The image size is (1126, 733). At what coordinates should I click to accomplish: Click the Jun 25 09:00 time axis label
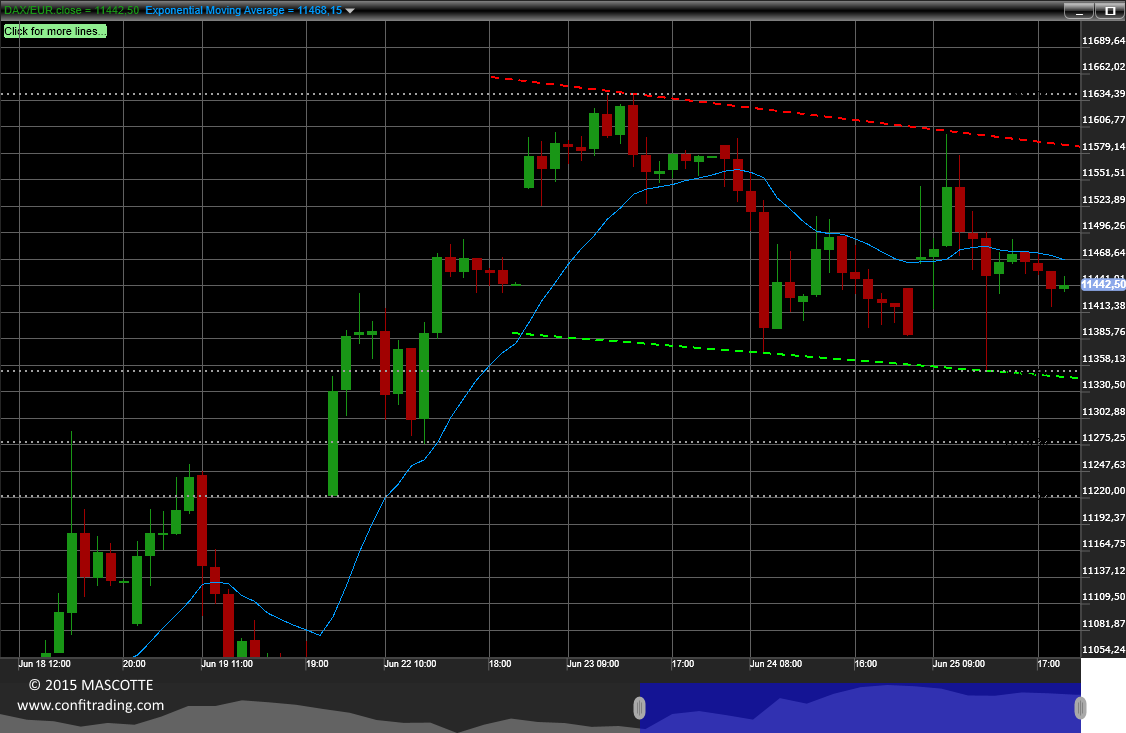click(959, 663)
